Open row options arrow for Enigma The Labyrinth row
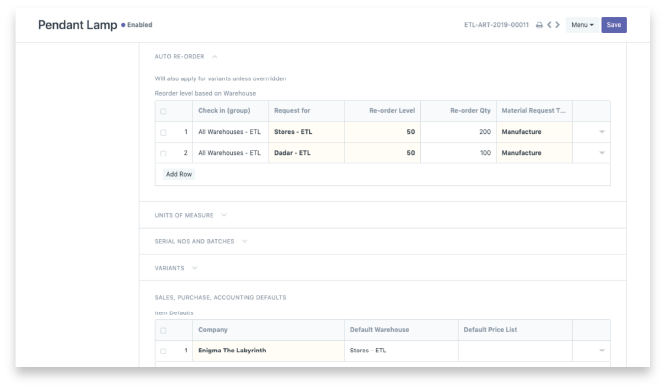Screen dimensions: 665x389 coord(602,350)
